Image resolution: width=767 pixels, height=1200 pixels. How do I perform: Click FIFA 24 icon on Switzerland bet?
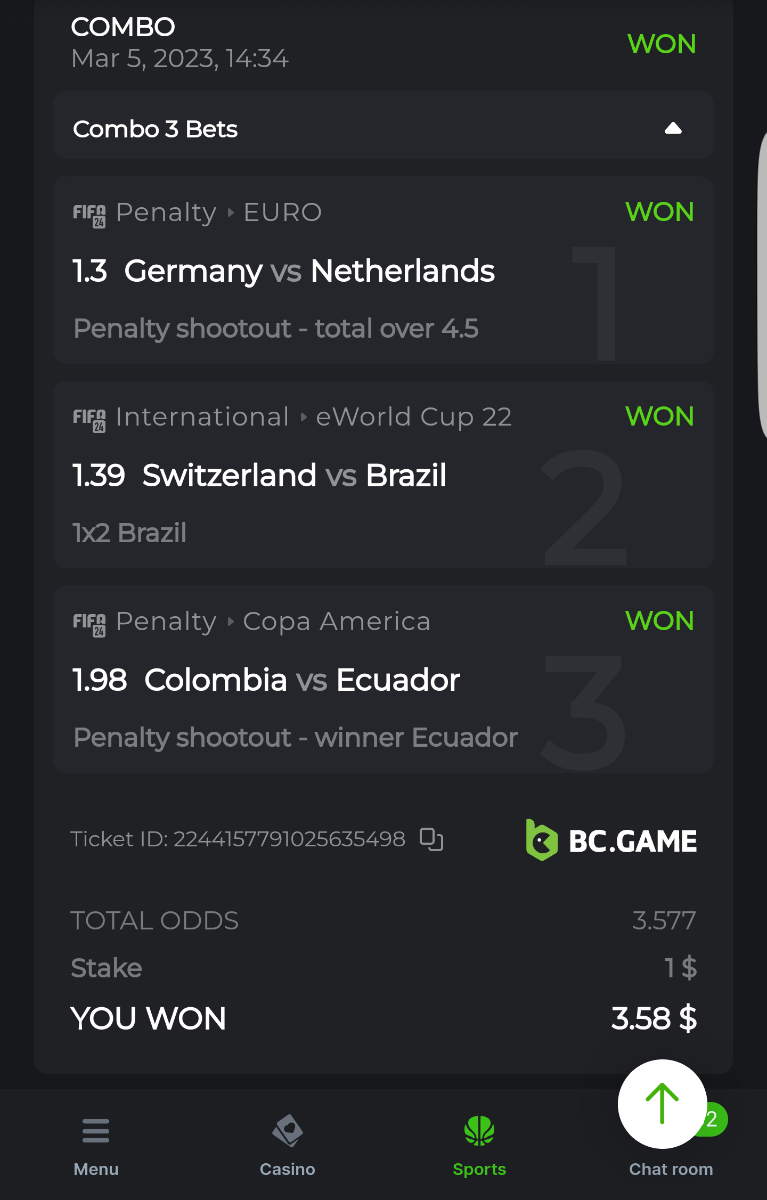pyautogui.click(x=90, y=418)
